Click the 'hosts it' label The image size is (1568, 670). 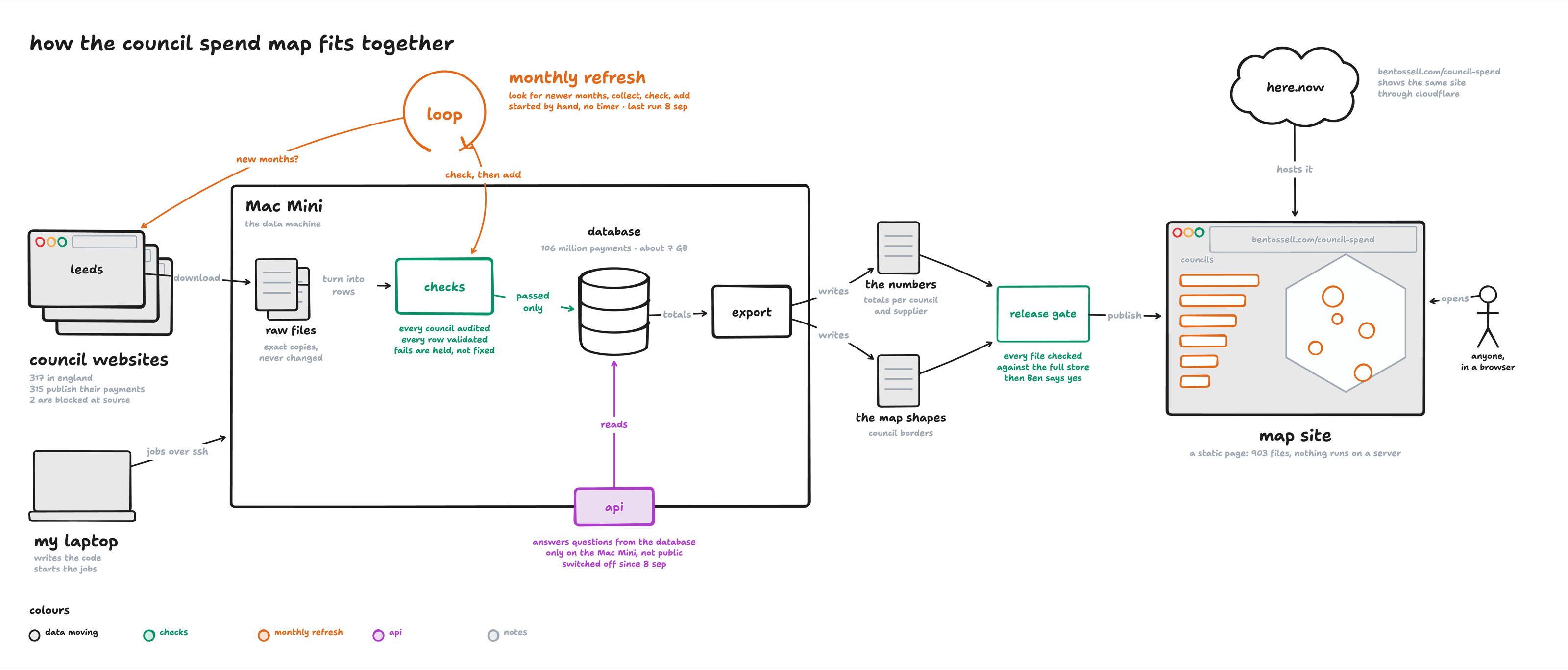(x=1294, y=169)
